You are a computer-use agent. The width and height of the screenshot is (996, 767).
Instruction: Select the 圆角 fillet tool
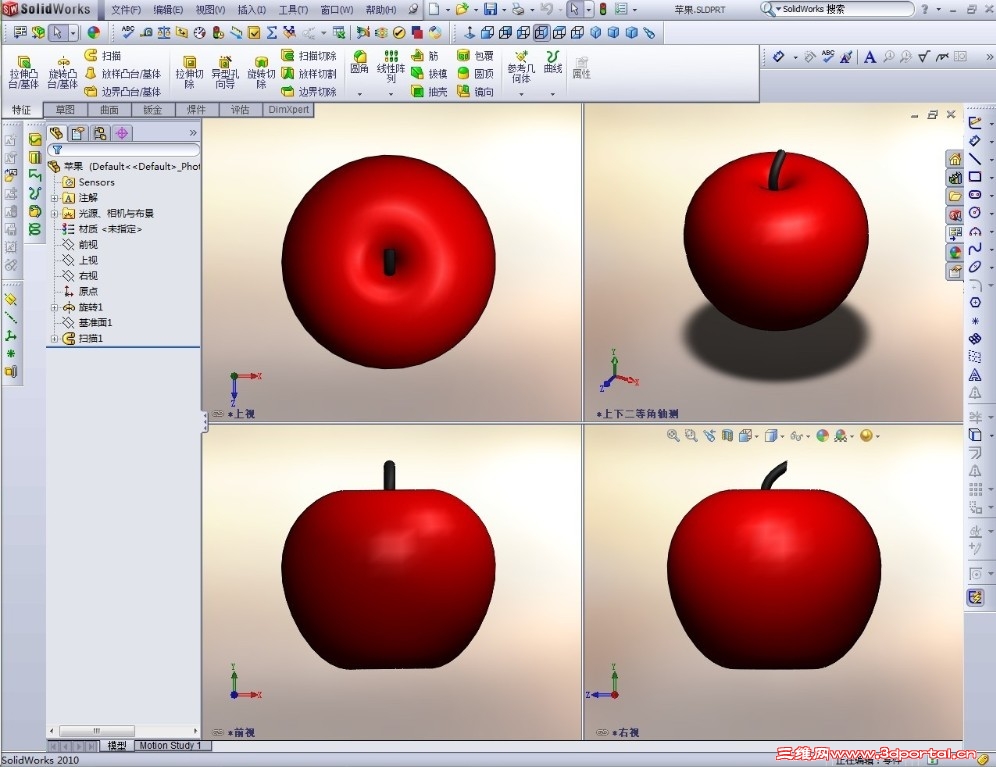[x=360, y=63]
